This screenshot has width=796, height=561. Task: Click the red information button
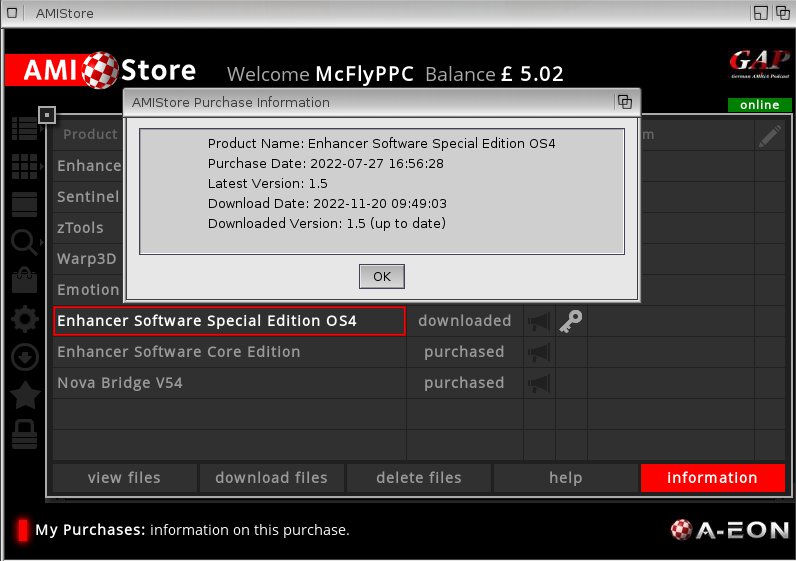[x=712, y=478]
